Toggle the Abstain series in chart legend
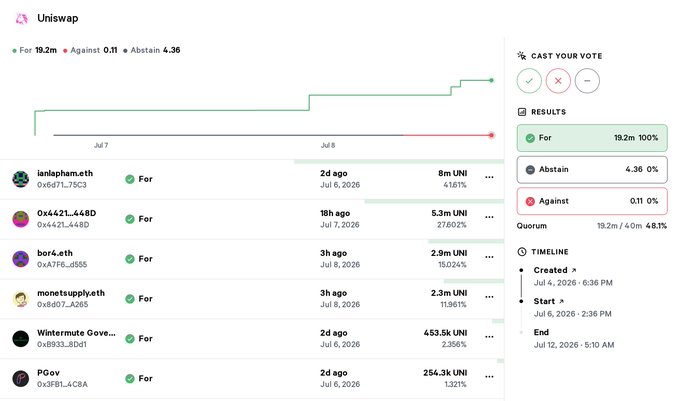Screen dimensions: 680x401 point(152,50)
